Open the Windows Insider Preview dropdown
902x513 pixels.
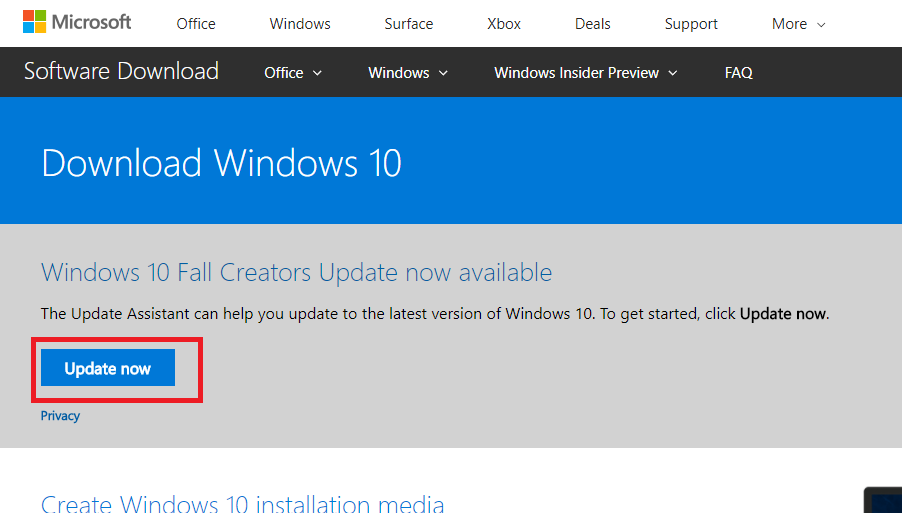coord(586,73)
